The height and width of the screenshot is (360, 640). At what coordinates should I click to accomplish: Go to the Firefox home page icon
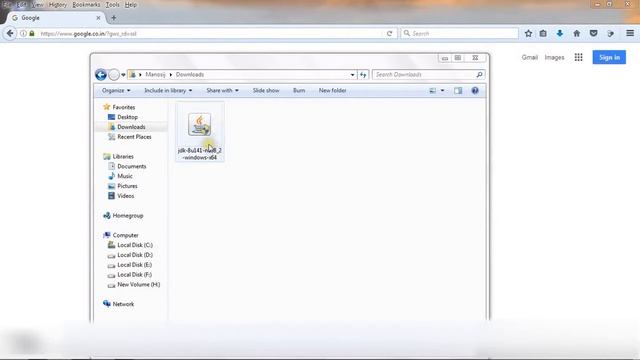[x=576, y=33]
